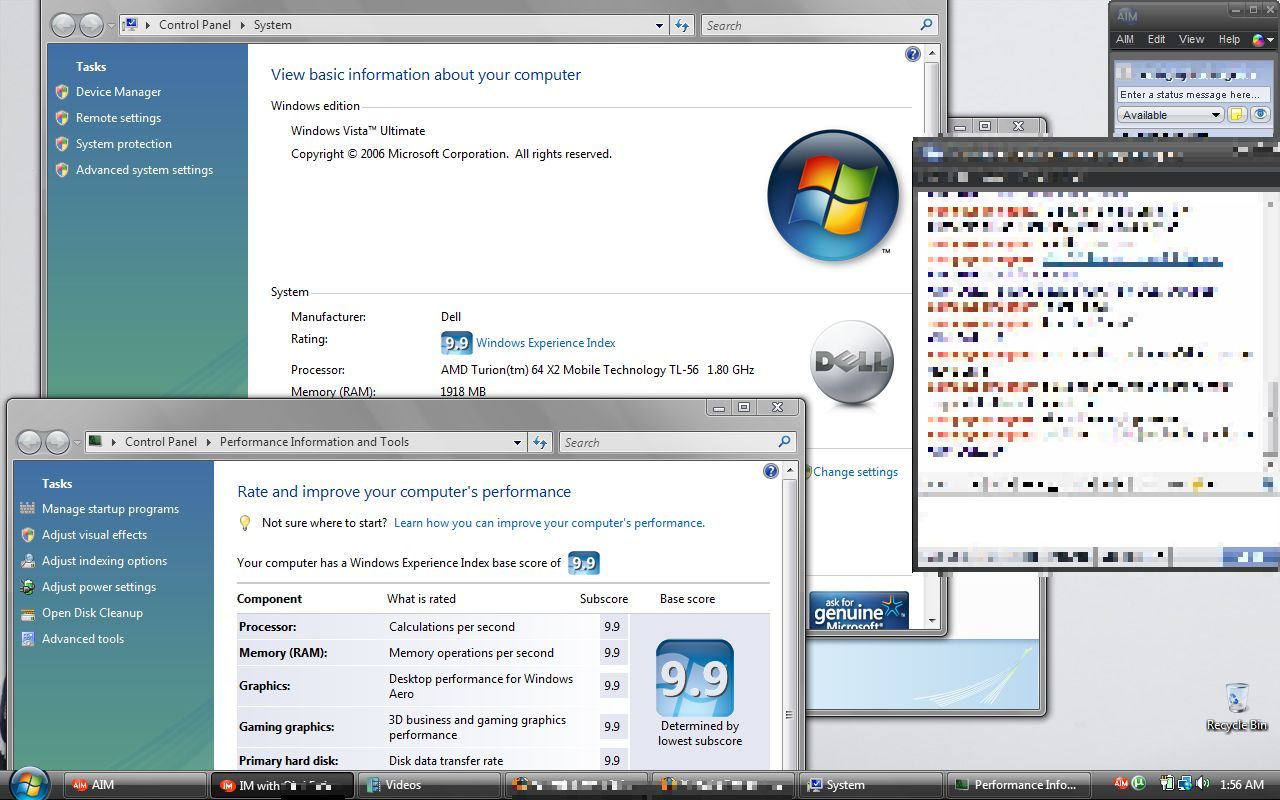Click the 9.9 rating badge in System window
Image resolution: width=1280 pixels, height=800 pixels.
(x=456, y=343)
